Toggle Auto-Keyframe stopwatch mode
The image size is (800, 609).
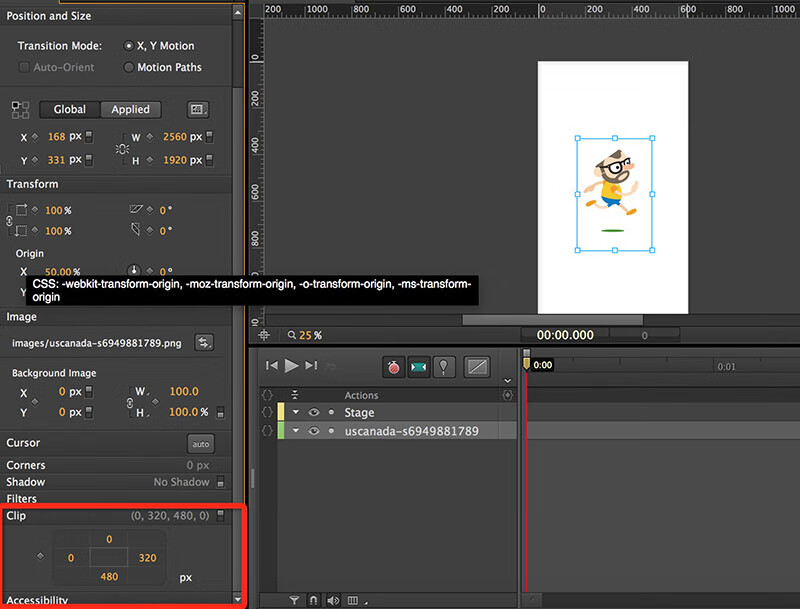[393, 367]
